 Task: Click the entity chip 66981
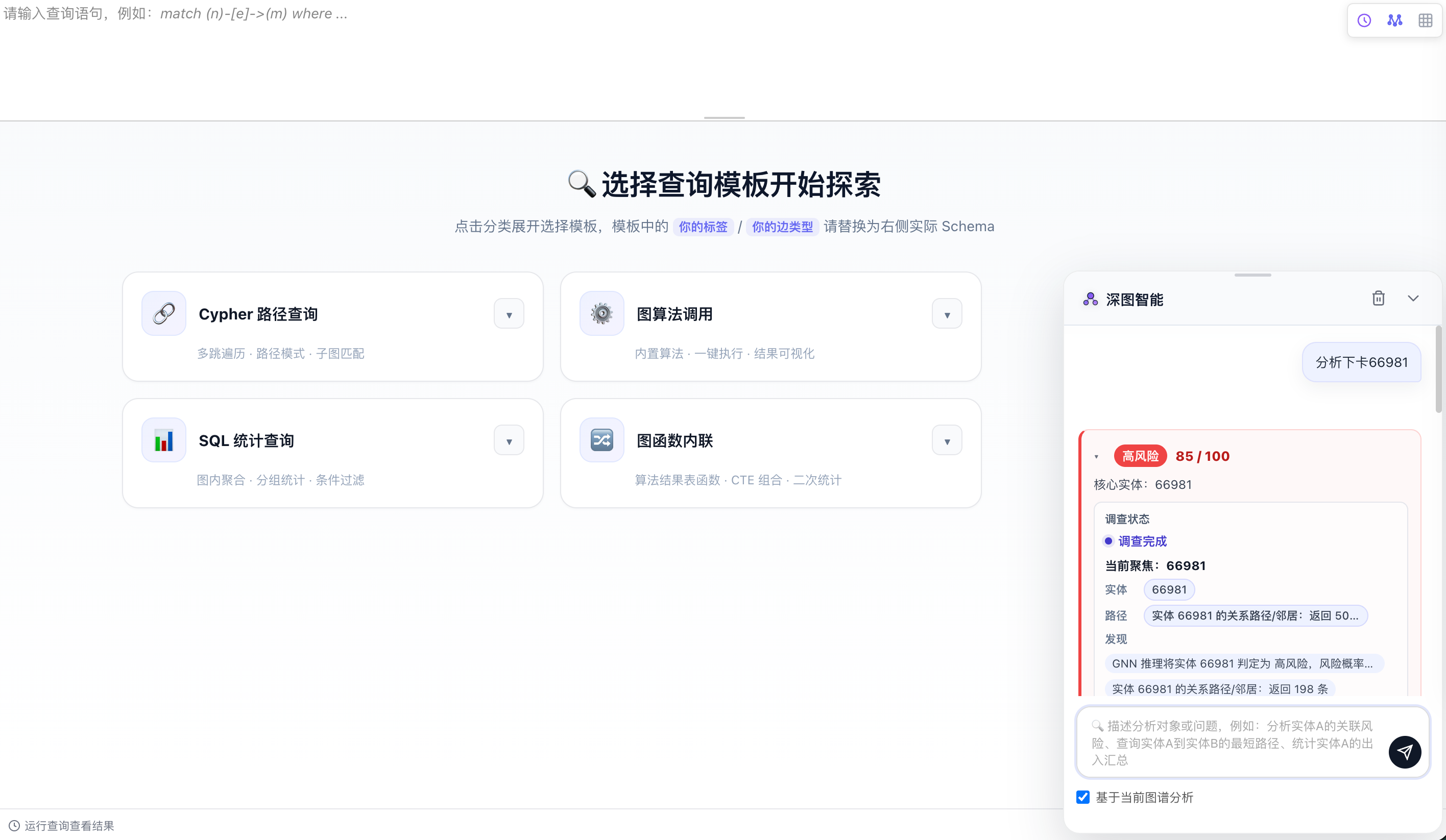coord(1169,589)
